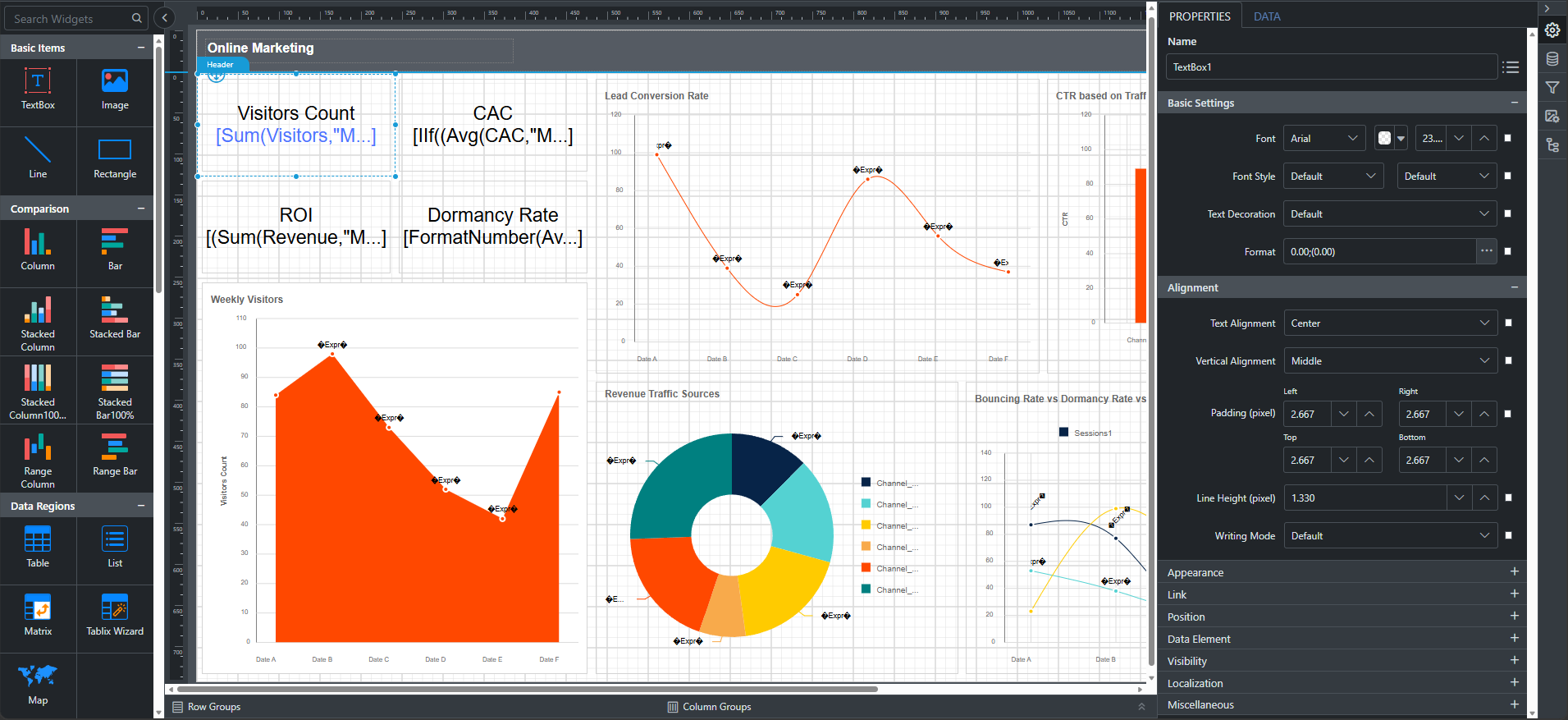Choose the Stacked Bar100% widget
Screen dimensions: 1568x720
(x=115, y=391)
